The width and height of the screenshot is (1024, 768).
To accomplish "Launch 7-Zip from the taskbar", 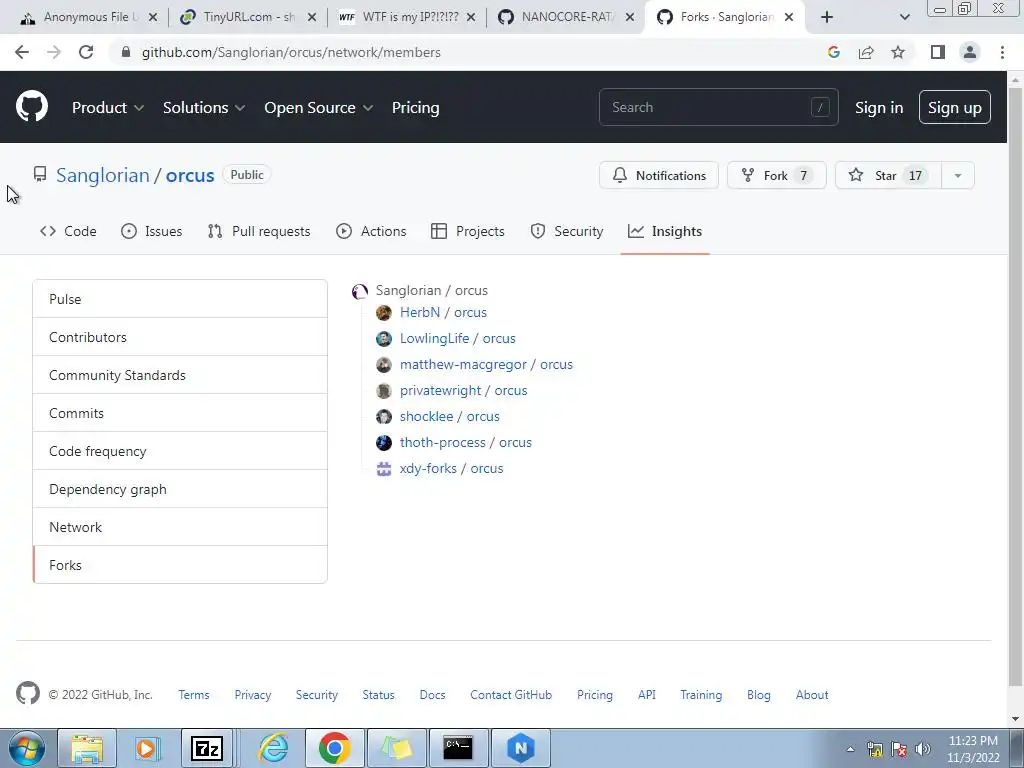I will click(x=207, y=748).
